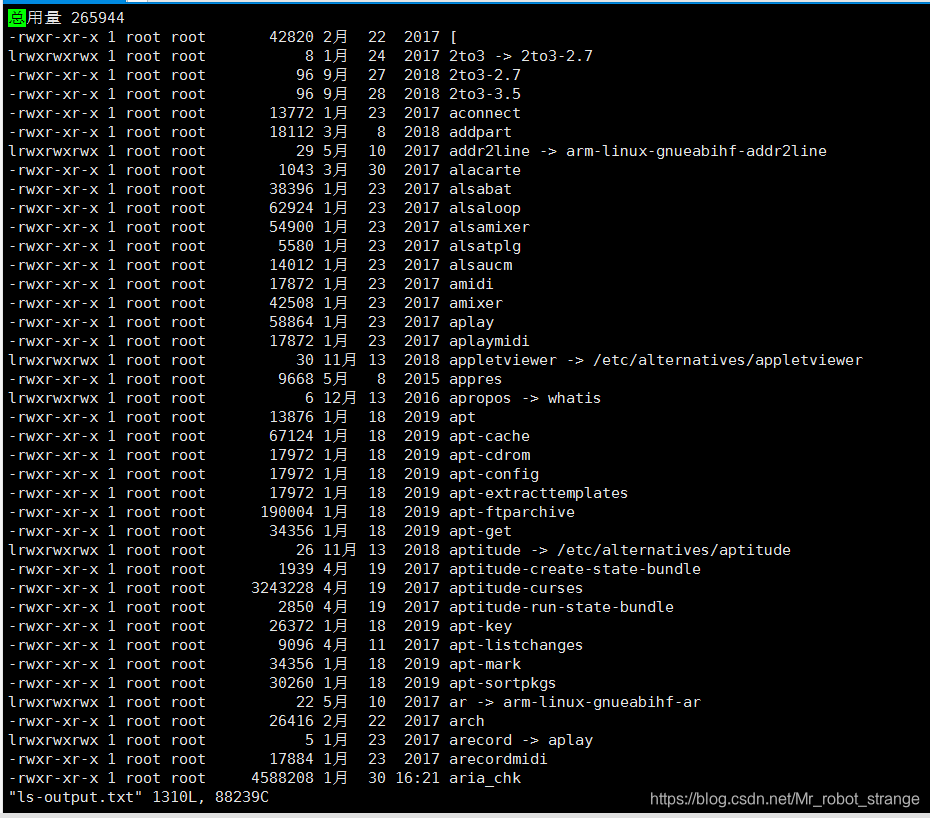Click the aconnect filename

pos(485,113)
